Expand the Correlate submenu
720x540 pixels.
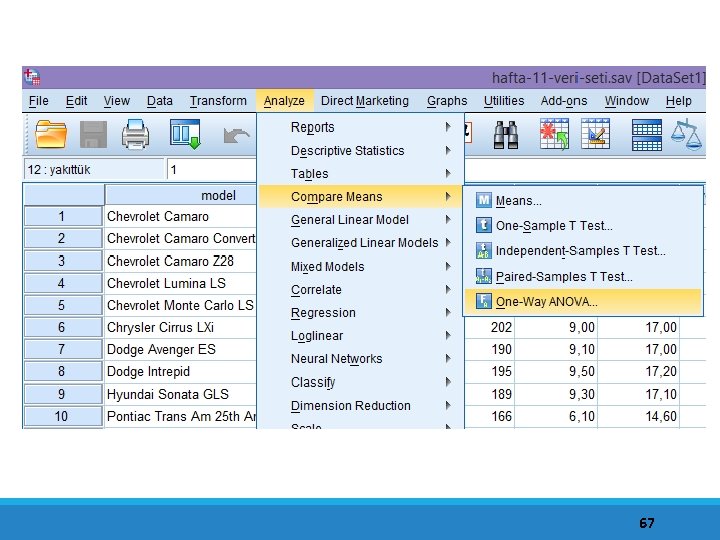360,290
